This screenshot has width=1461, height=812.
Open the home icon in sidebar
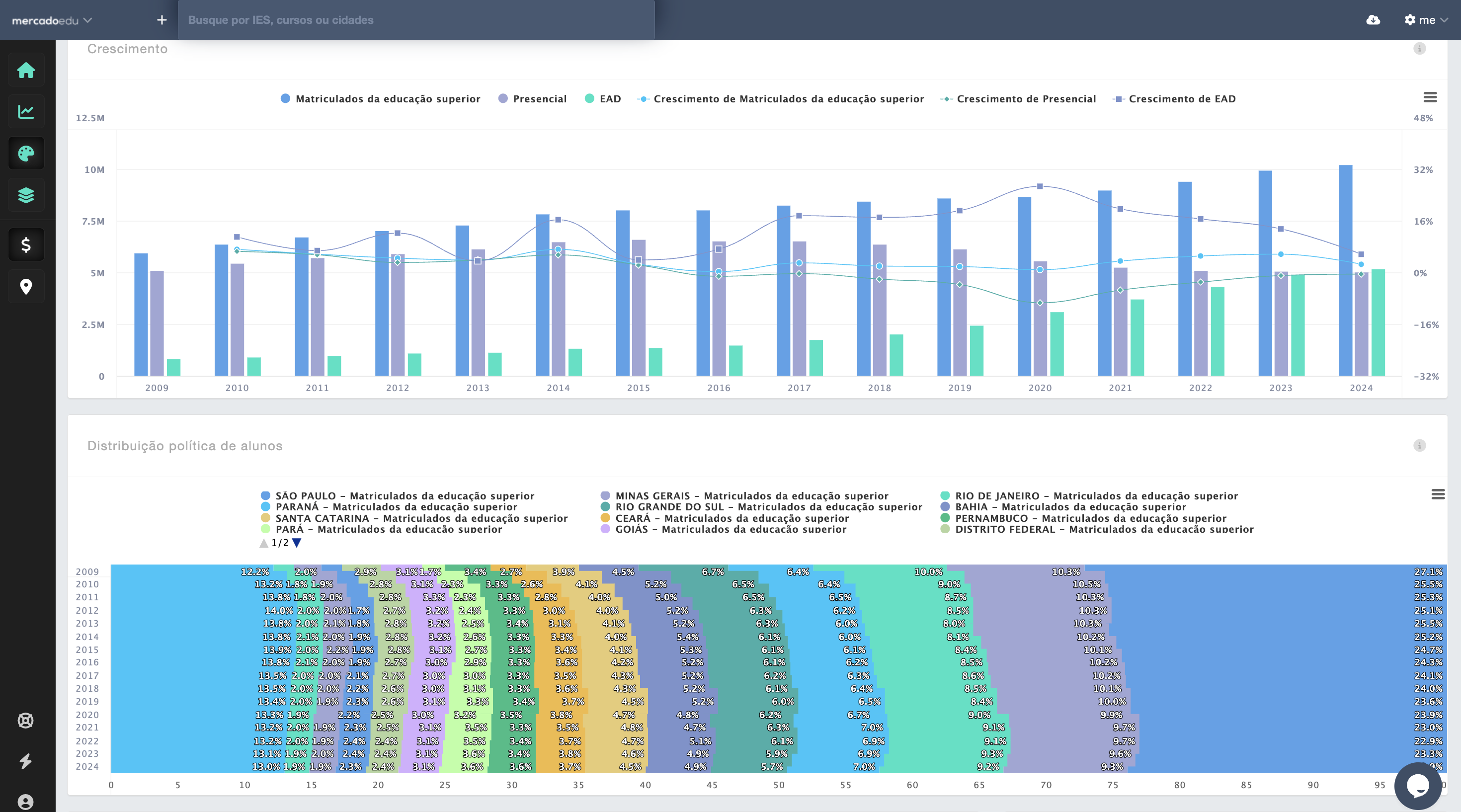[26, 70]
